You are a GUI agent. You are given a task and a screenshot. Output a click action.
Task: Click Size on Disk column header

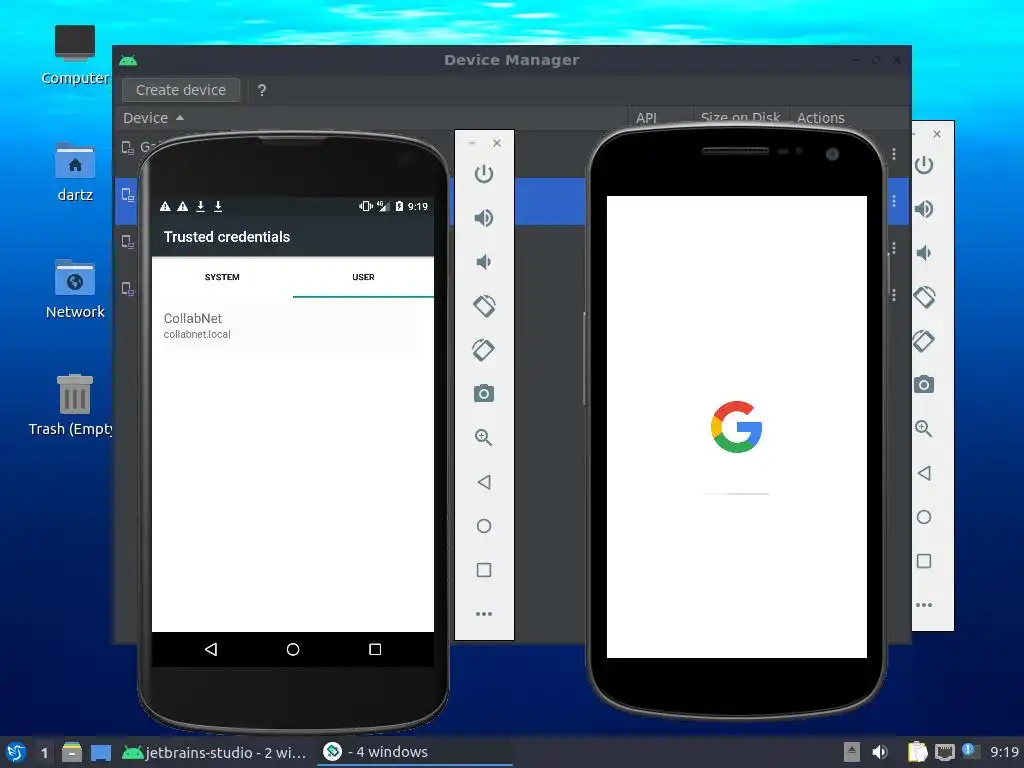coord(741,118)
